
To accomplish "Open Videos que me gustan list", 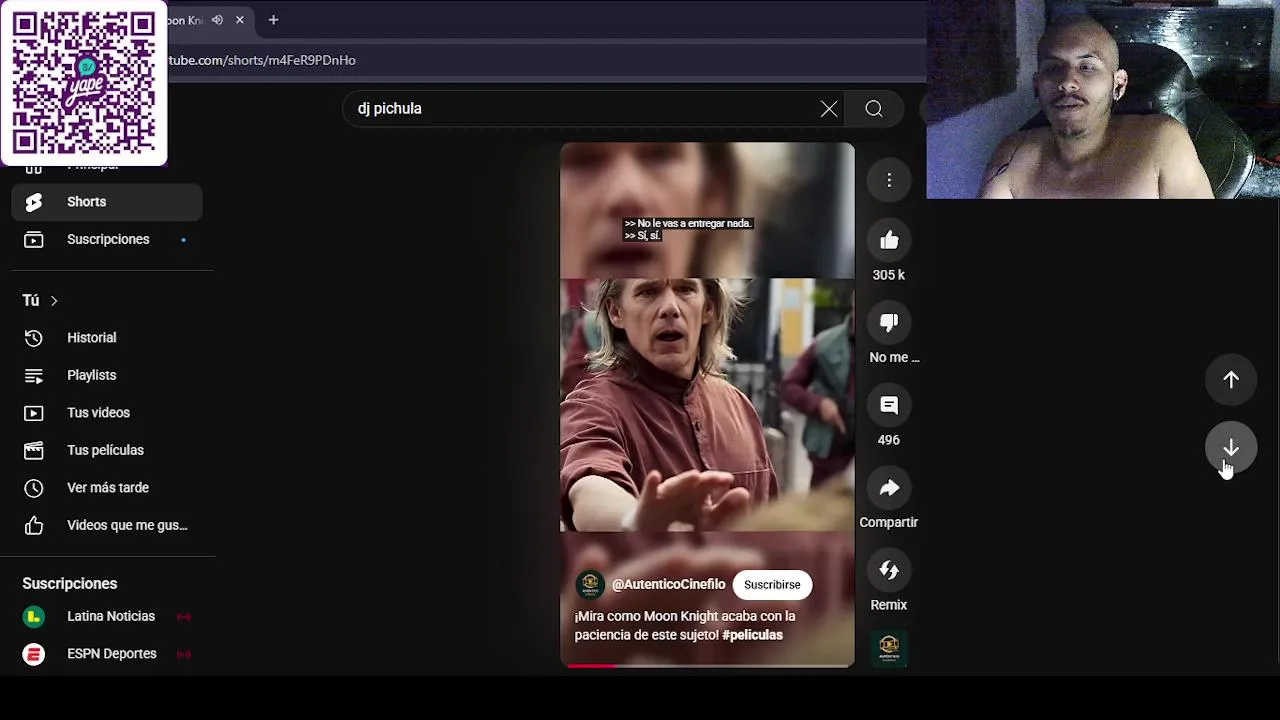I will point(107,525).
